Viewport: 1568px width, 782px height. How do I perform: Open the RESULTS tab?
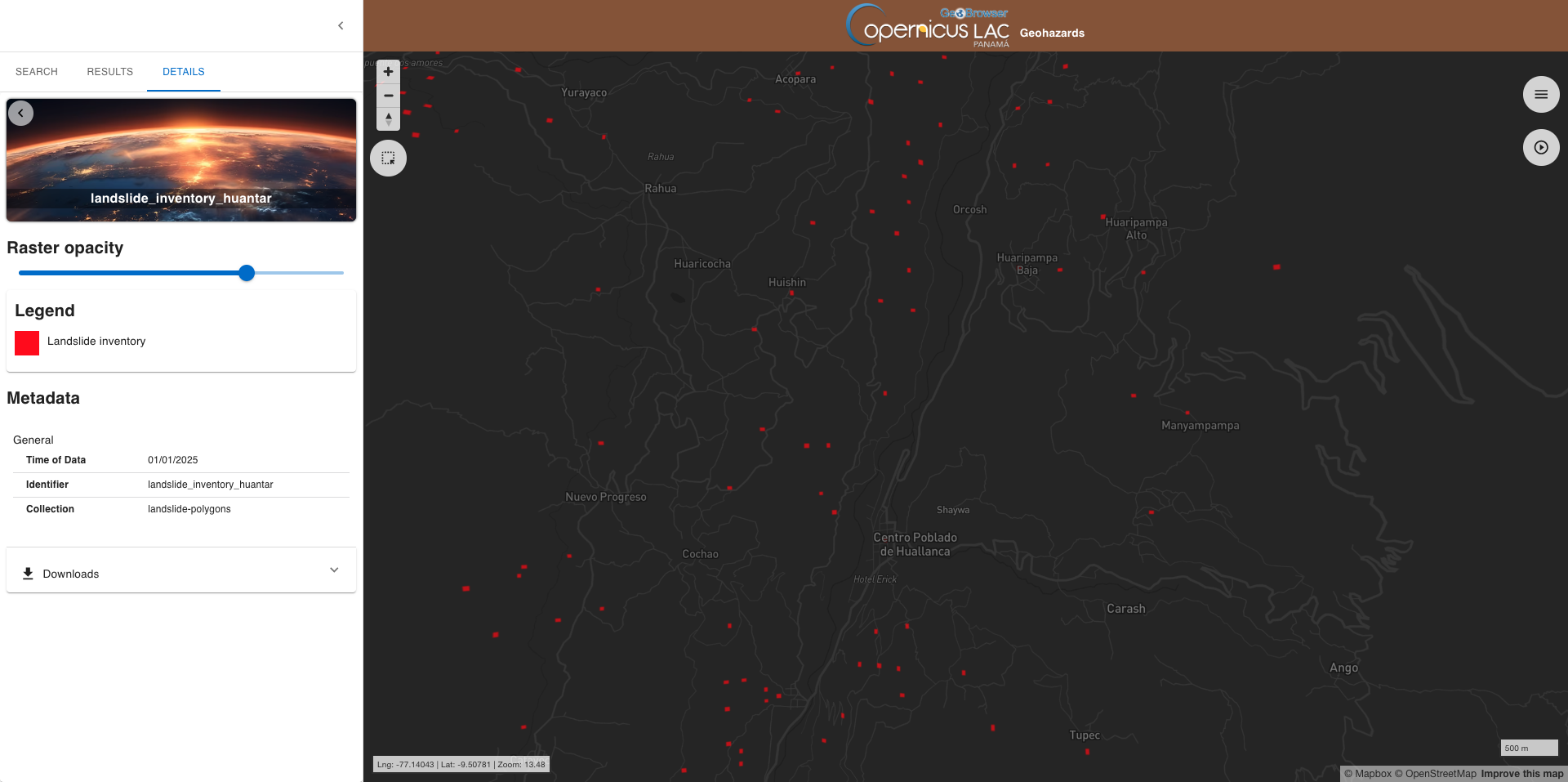pos(109,72)
